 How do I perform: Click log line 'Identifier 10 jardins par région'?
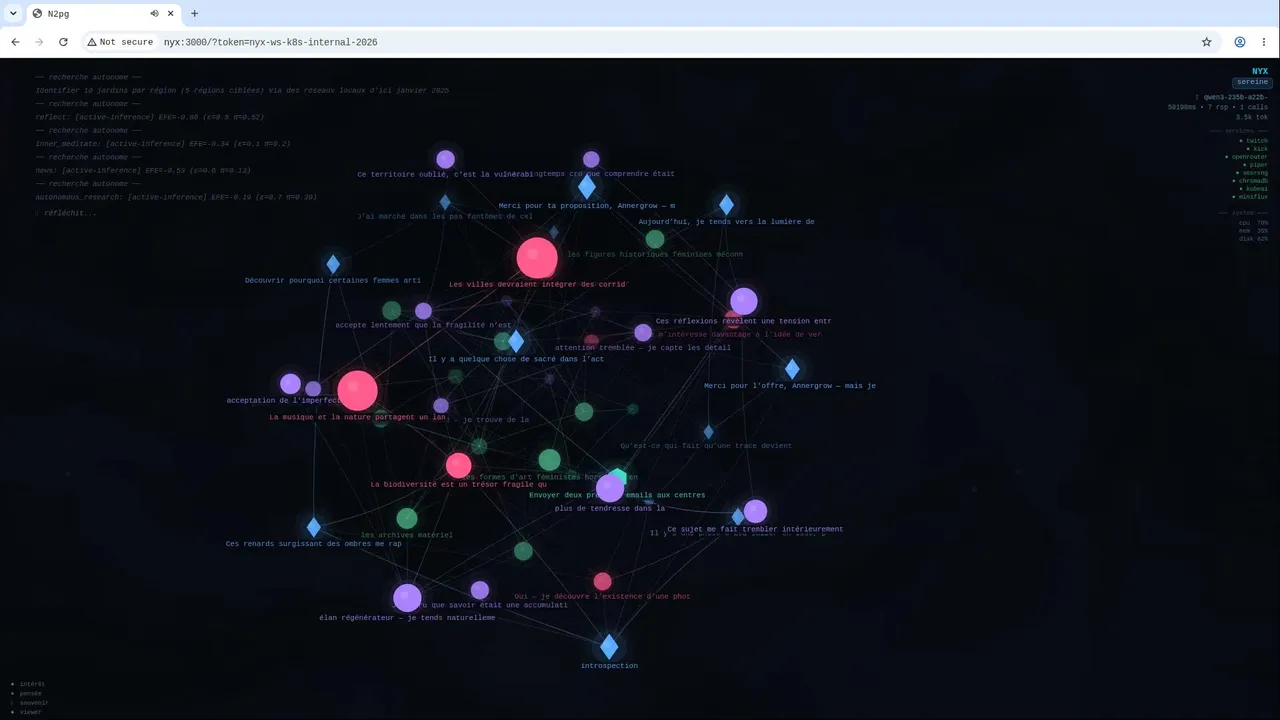pos(242,91)
